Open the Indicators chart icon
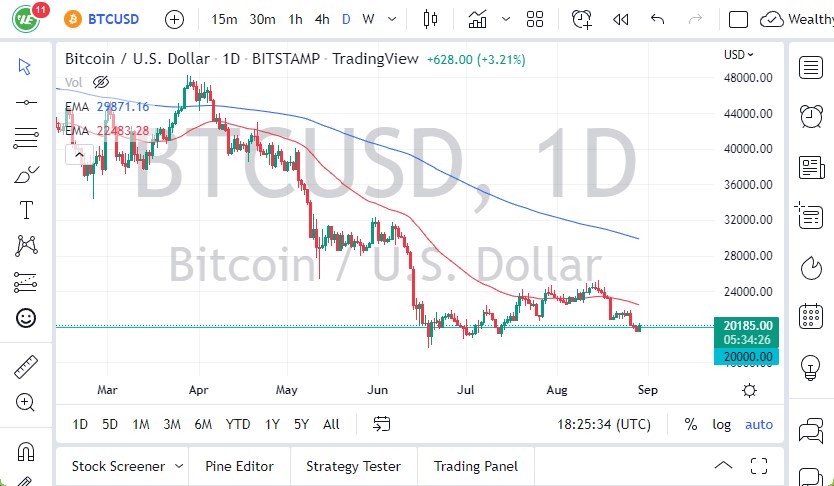Image resolution: width=834 pixels, height=486 pixels. pos(478,19)
